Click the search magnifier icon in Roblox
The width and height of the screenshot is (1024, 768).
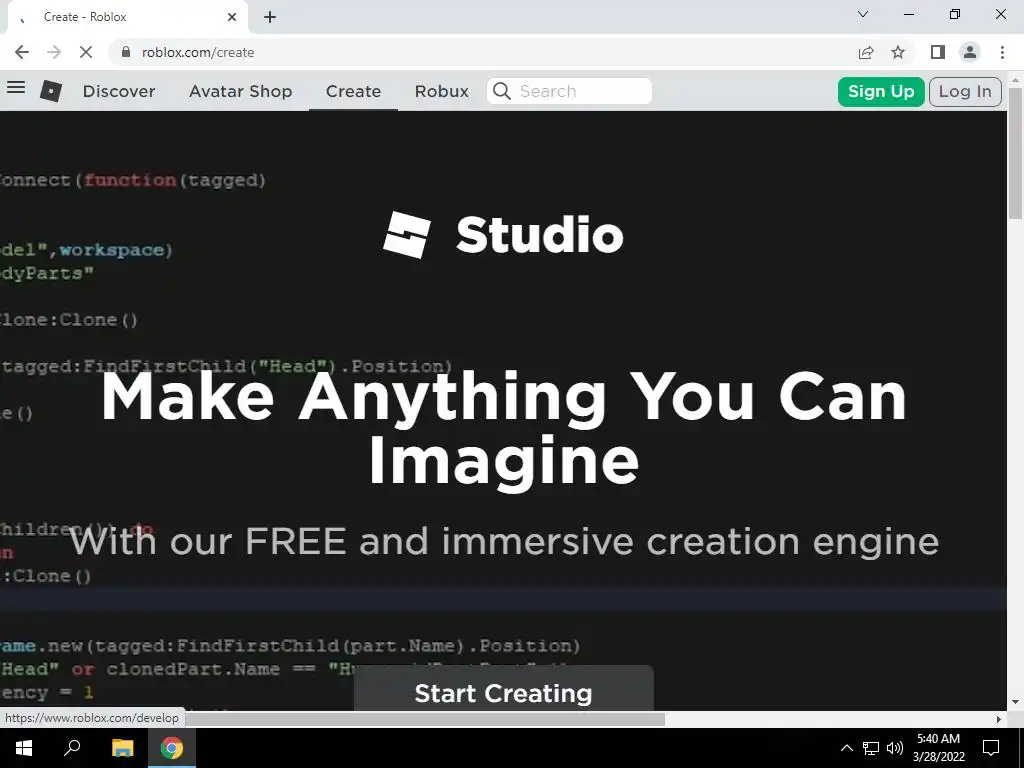pos(502,91)
